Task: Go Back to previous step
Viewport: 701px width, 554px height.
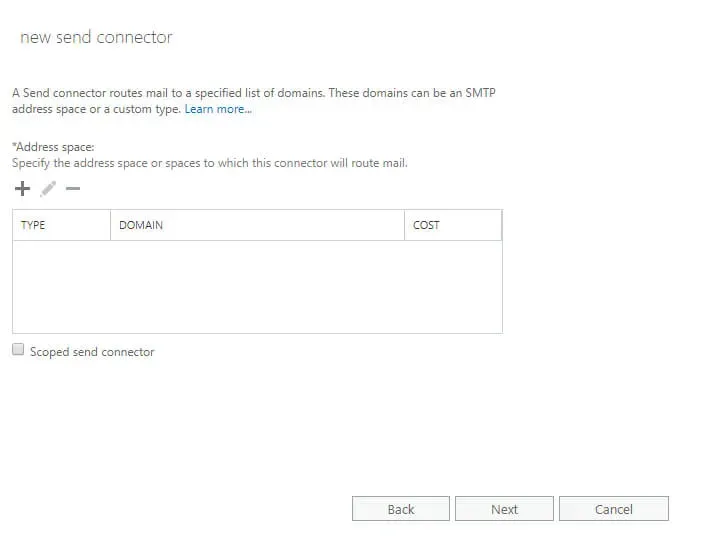Action: click(x=401, y=508)
